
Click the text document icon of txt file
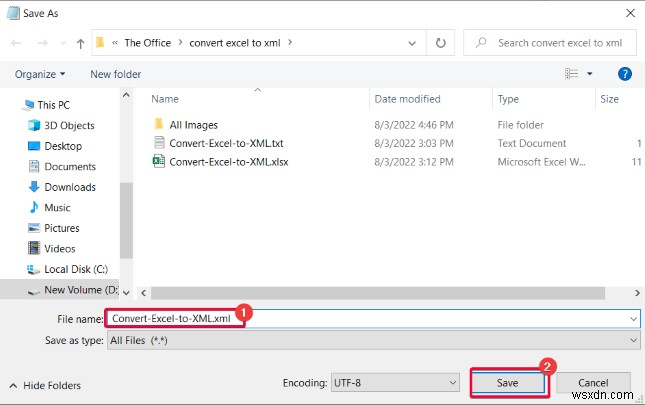159,142
